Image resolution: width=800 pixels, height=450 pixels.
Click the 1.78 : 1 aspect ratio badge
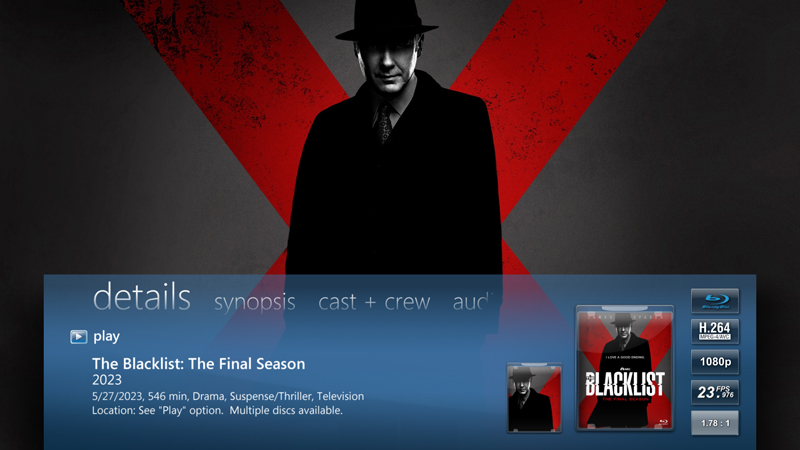pyautogui.click(x=715, y=423)
